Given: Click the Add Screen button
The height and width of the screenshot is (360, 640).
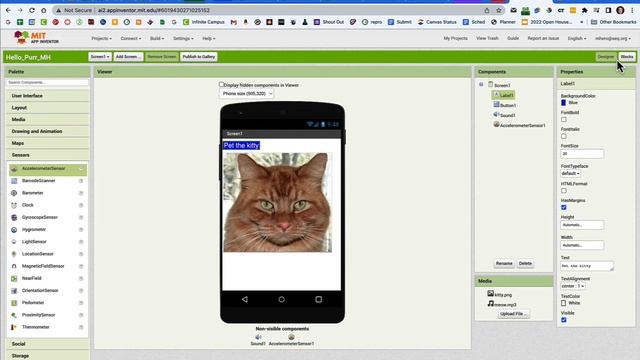Looking at the screenshot, I should click(x=129, y=57).
